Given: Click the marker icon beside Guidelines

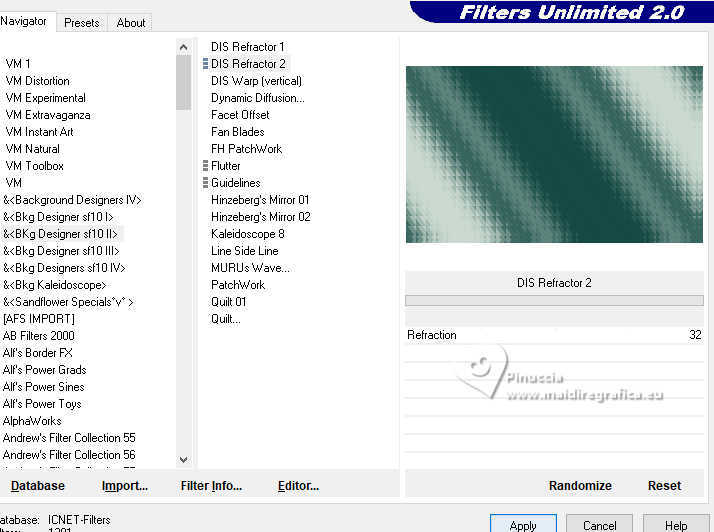Looking at the screenshot, I should pos(205,183).
